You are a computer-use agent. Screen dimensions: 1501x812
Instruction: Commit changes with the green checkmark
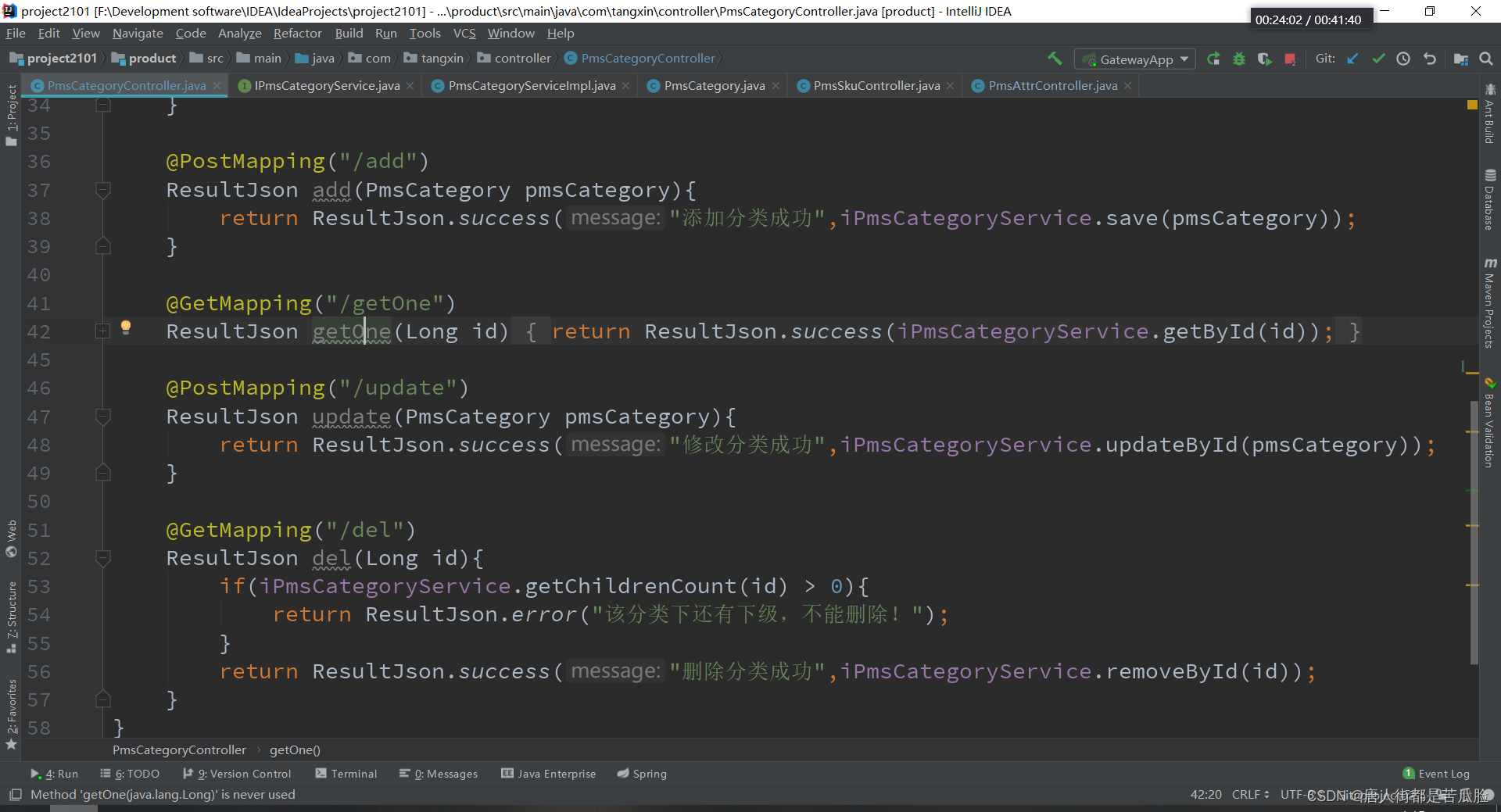tap(1378, 59)
